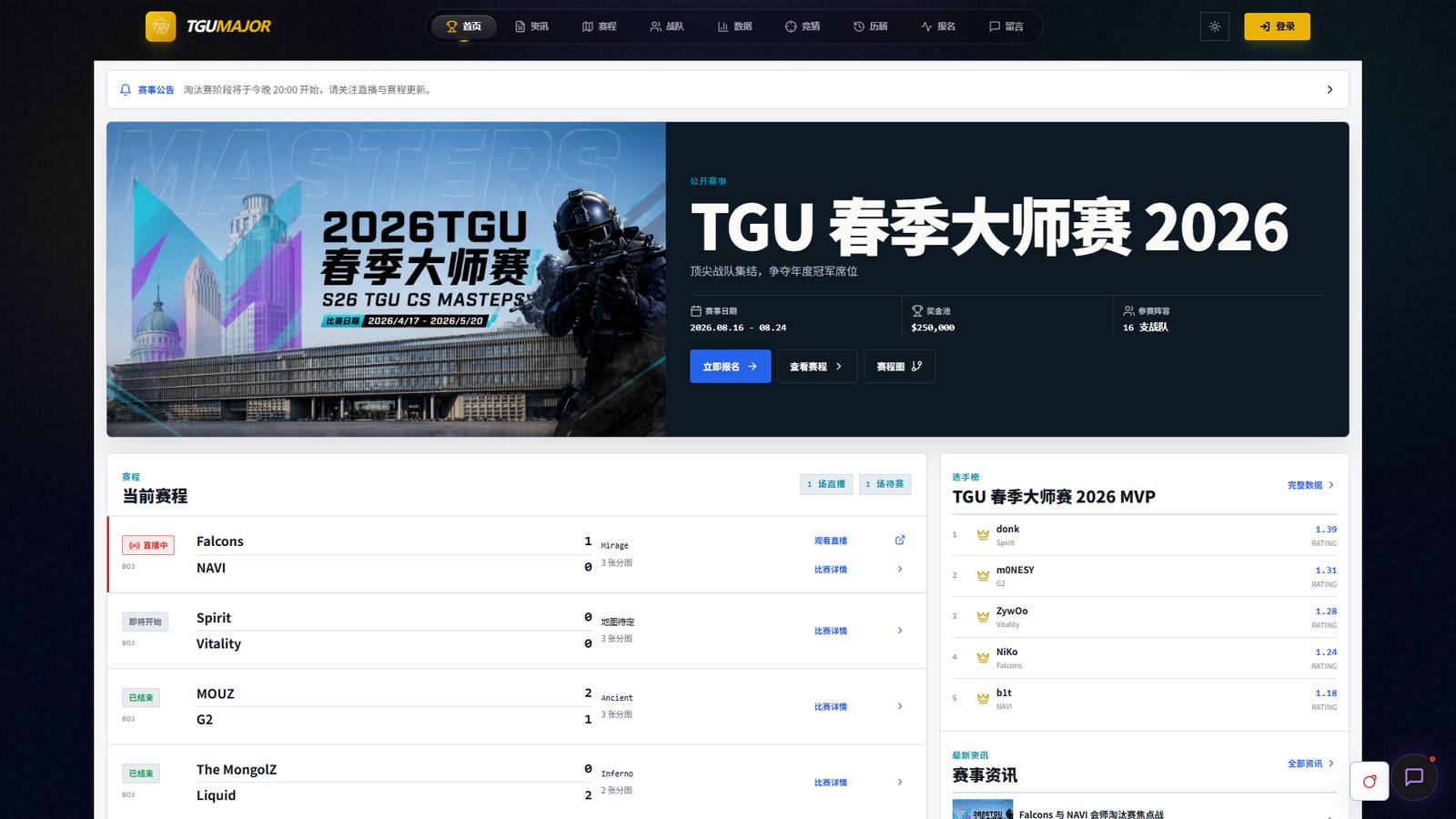Click the crown icon beside b1t
The height and width of the screenshot is (819, 1456).
pyautogui.click(x=983, y=699)
